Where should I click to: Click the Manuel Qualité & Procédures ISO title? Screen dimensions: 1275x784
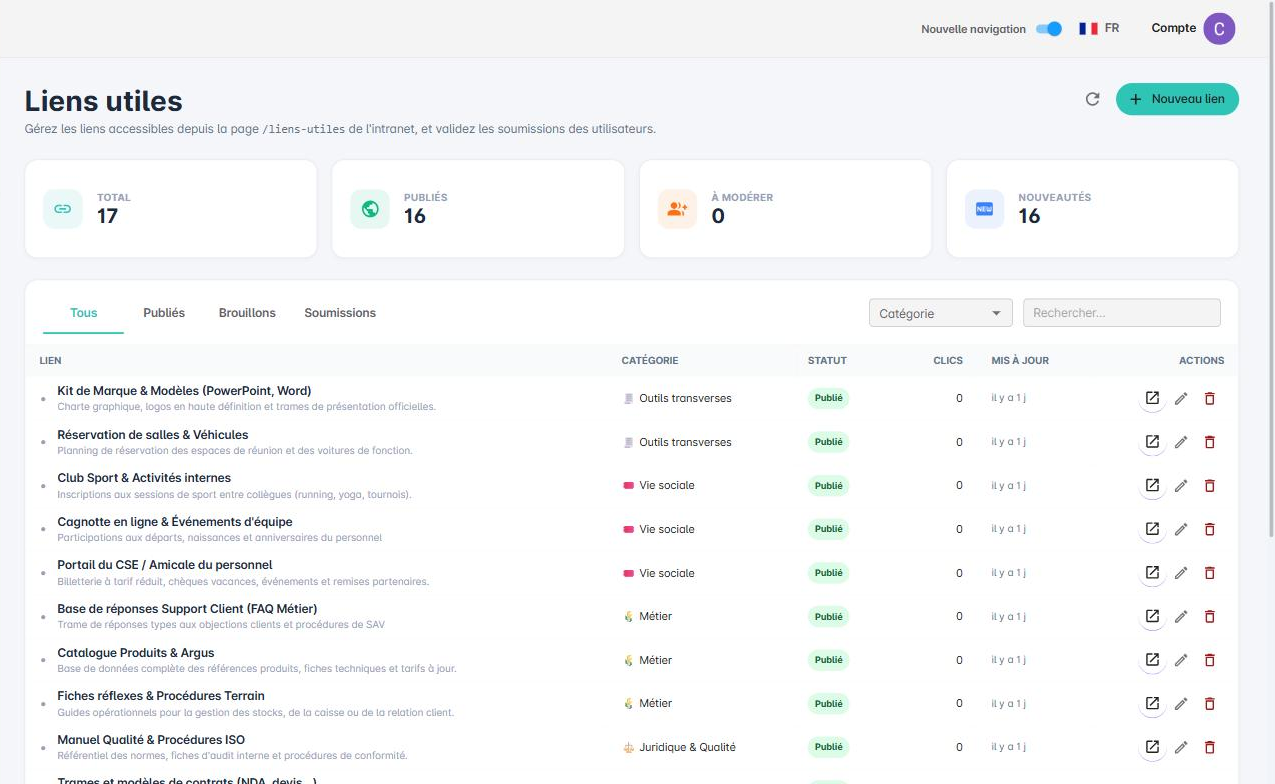pos(151,740)
